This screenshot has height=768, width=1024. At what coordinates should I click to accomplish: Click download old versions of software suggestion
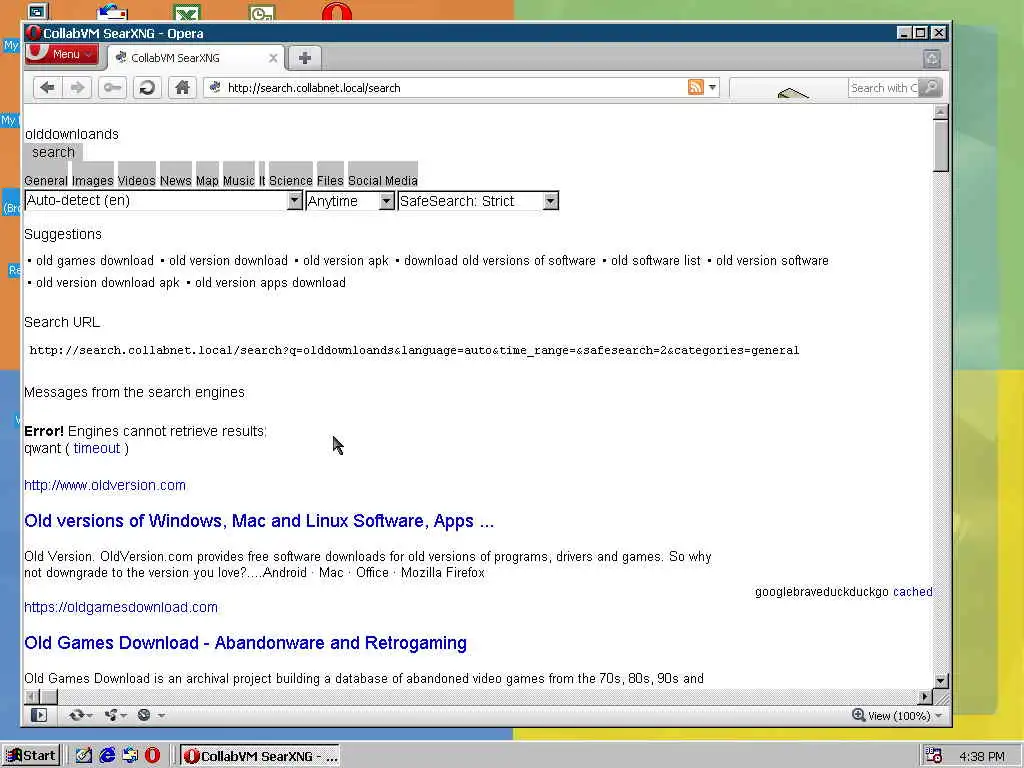[500, 261]
